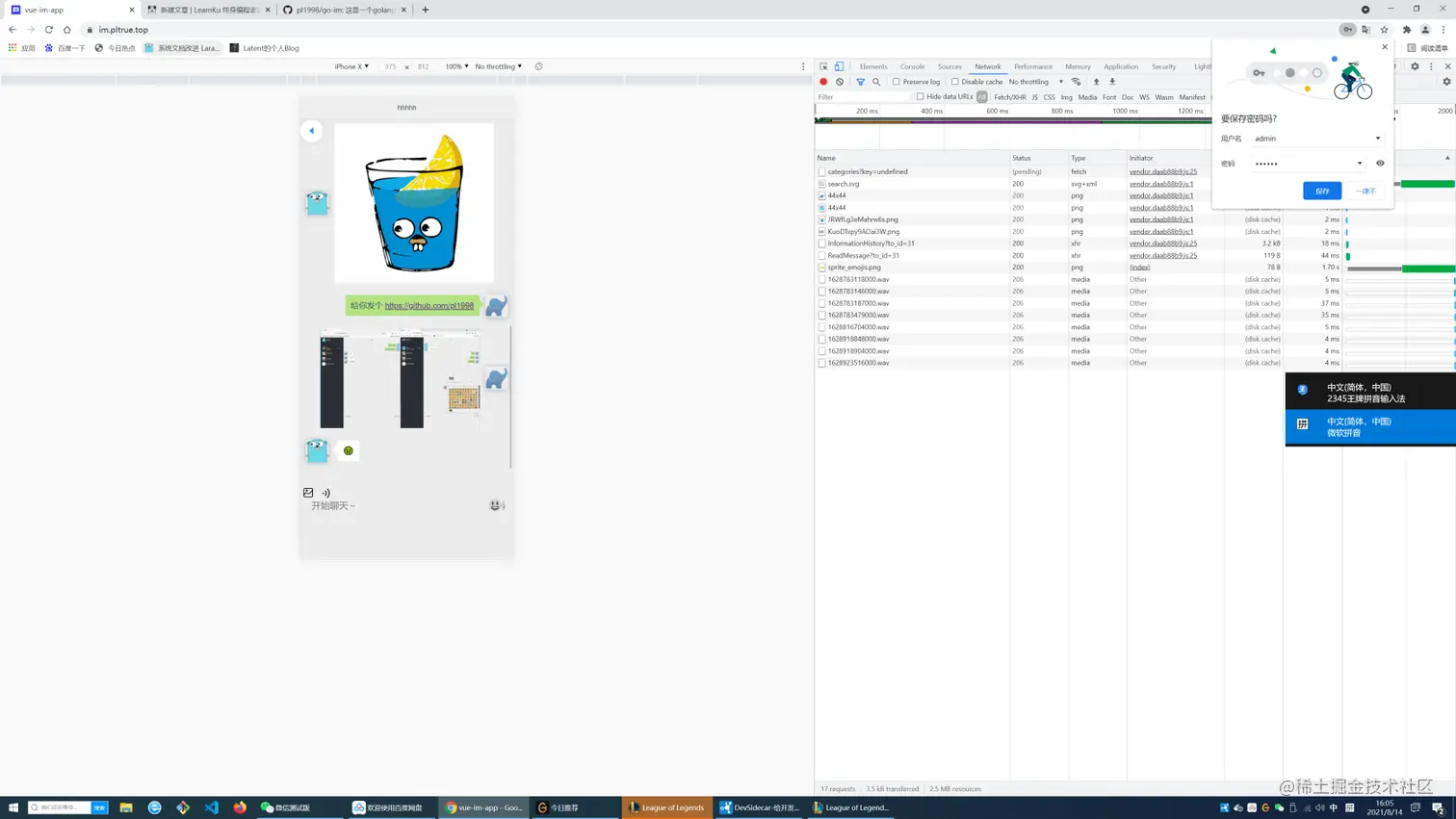The height and width of the screenshot is (819, 1456).
Task: Click the sprite_emojis.png request row
Action: click(x=854, y=268)
